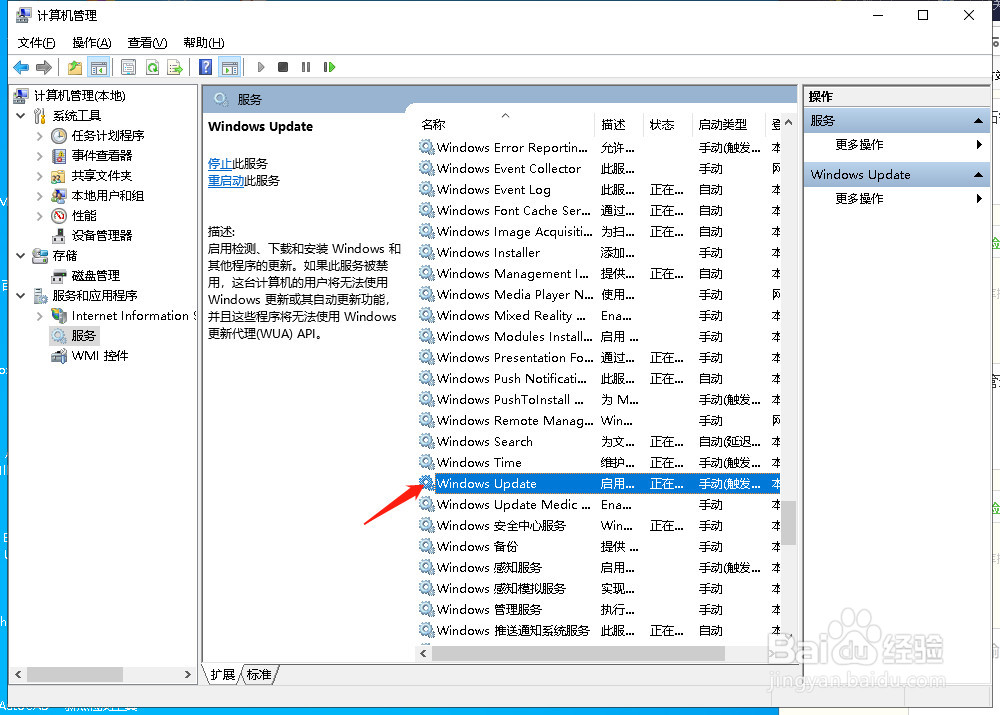Image resolution: width=1000 pixels, height=715 pixels.
Task: Pause the service using the pause icon
Action: (305, 67)
